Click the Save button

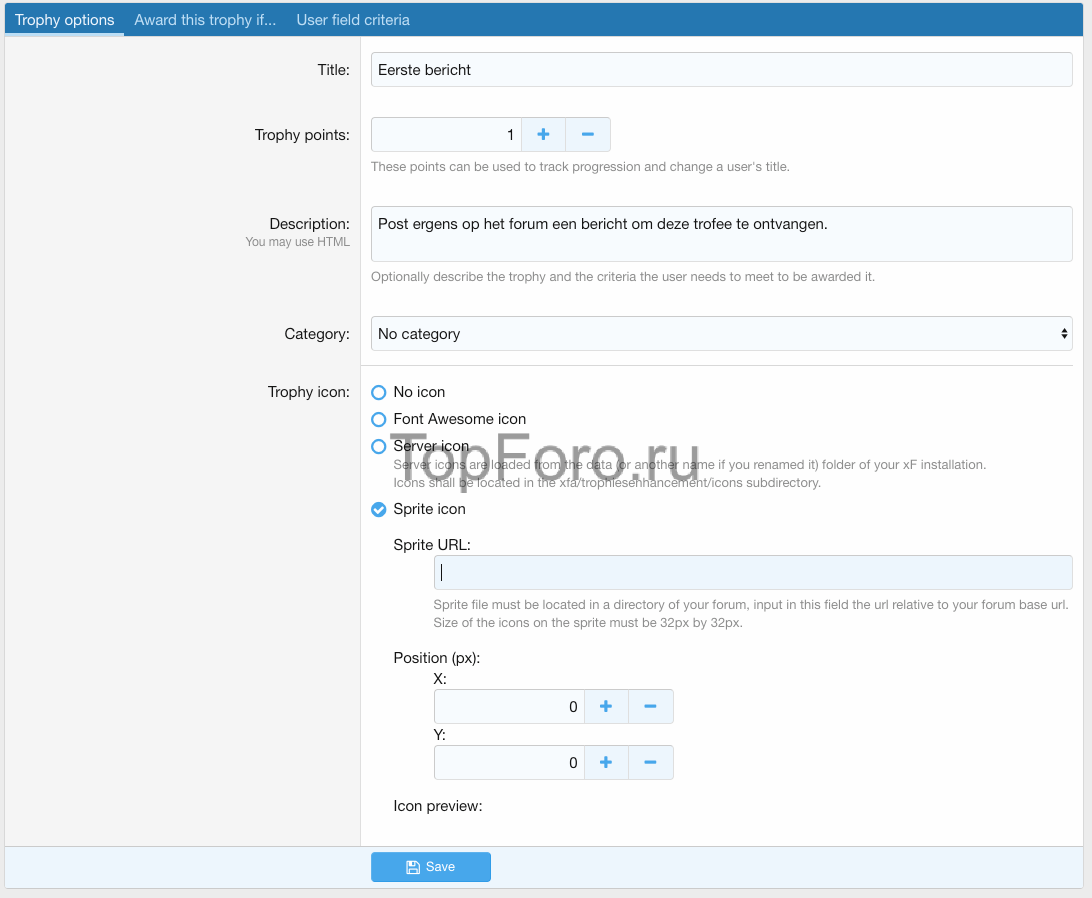[x=431, y=867]
